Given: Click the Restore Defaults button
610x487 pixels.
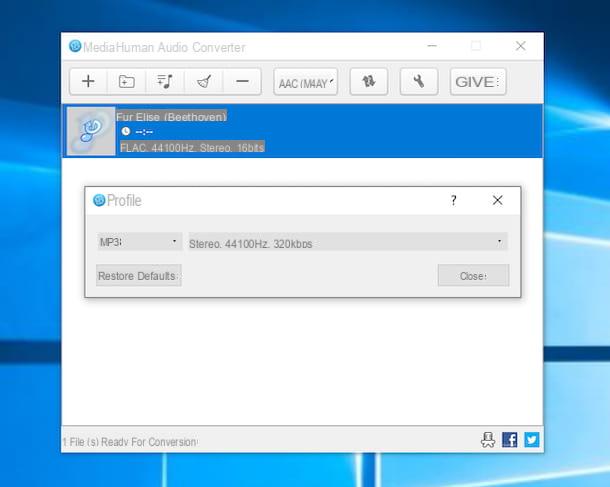Looking at the screenshot, I should [x=138, y=276].
